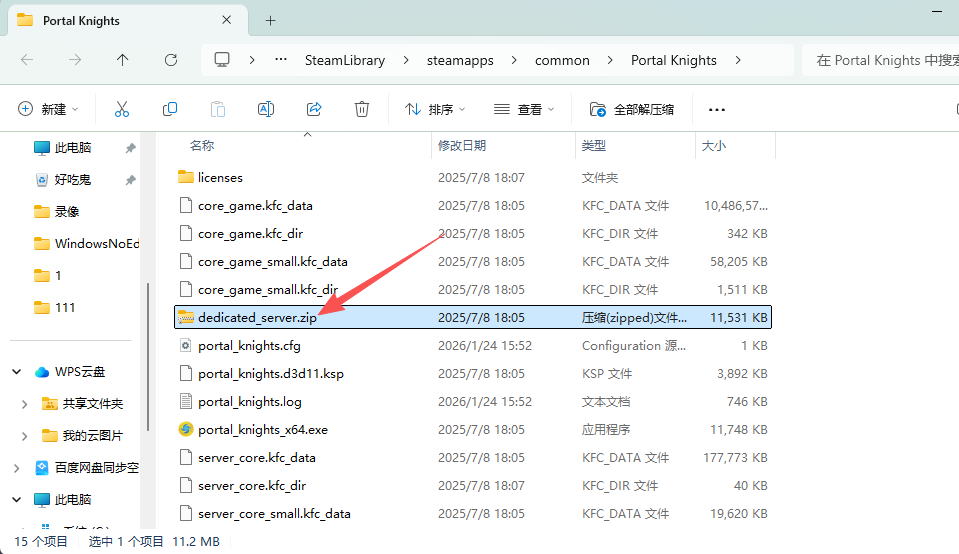Refresh the current folder view
Screen dimensions: 959x554
tap(171, 60)
